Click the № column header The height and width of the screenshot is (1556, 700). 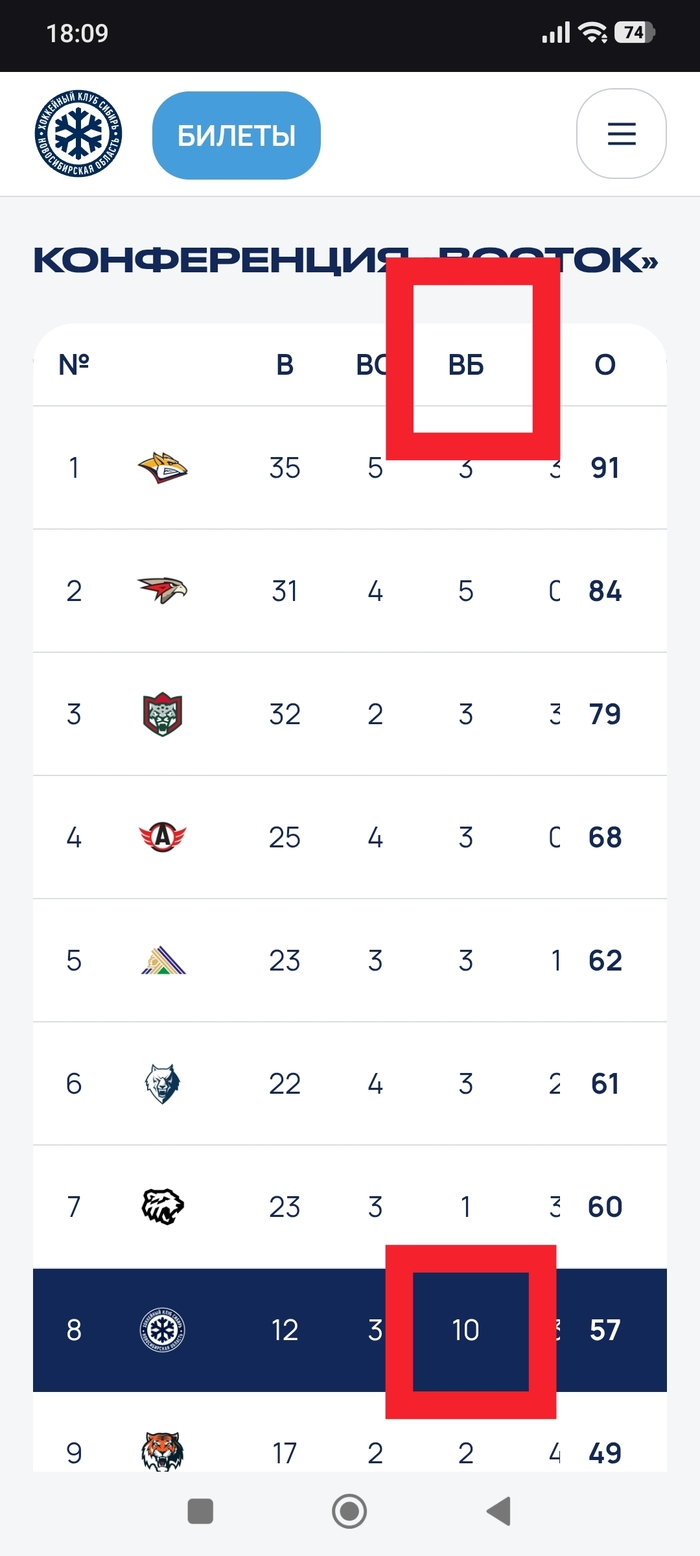point(74,365)
